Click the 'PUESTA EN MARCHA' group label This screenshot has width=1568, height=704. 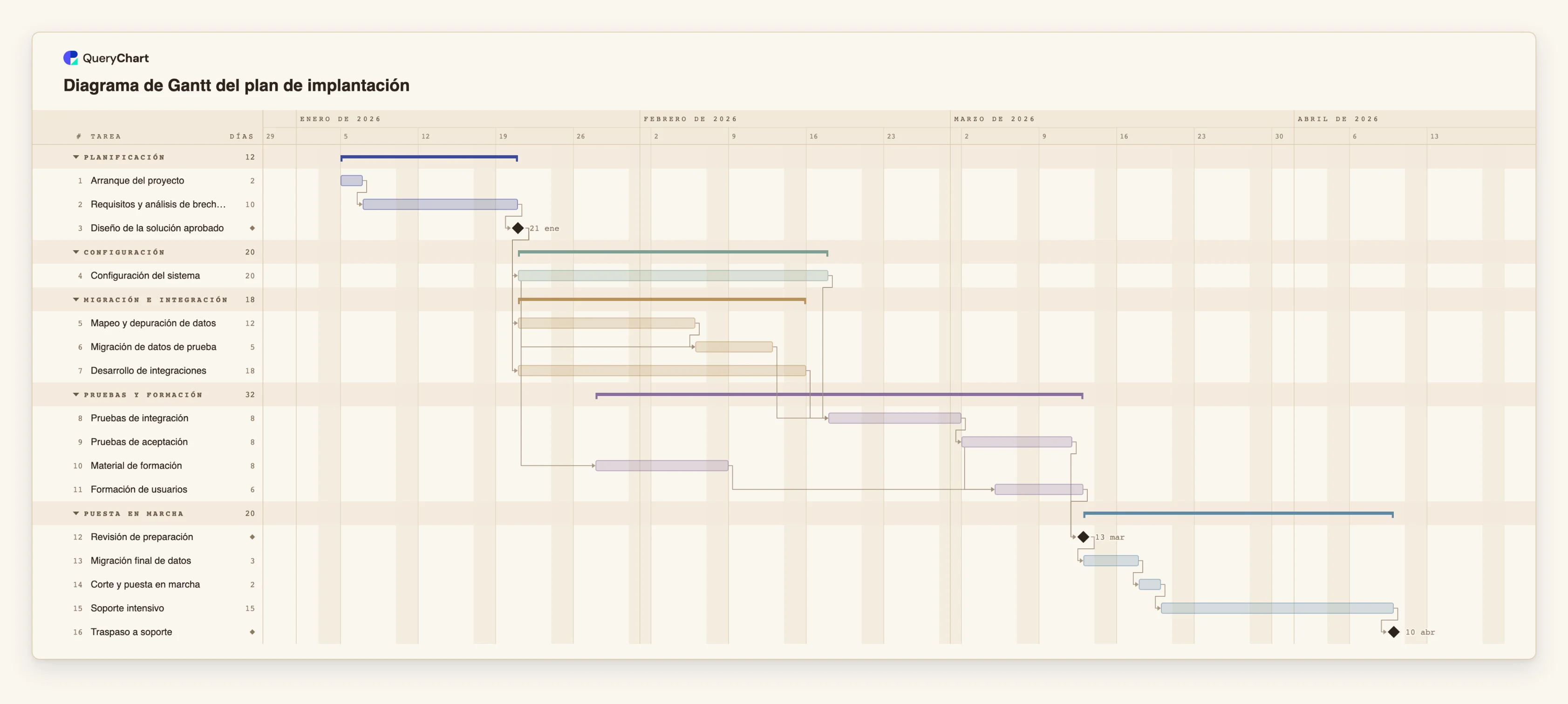point(133,513)
